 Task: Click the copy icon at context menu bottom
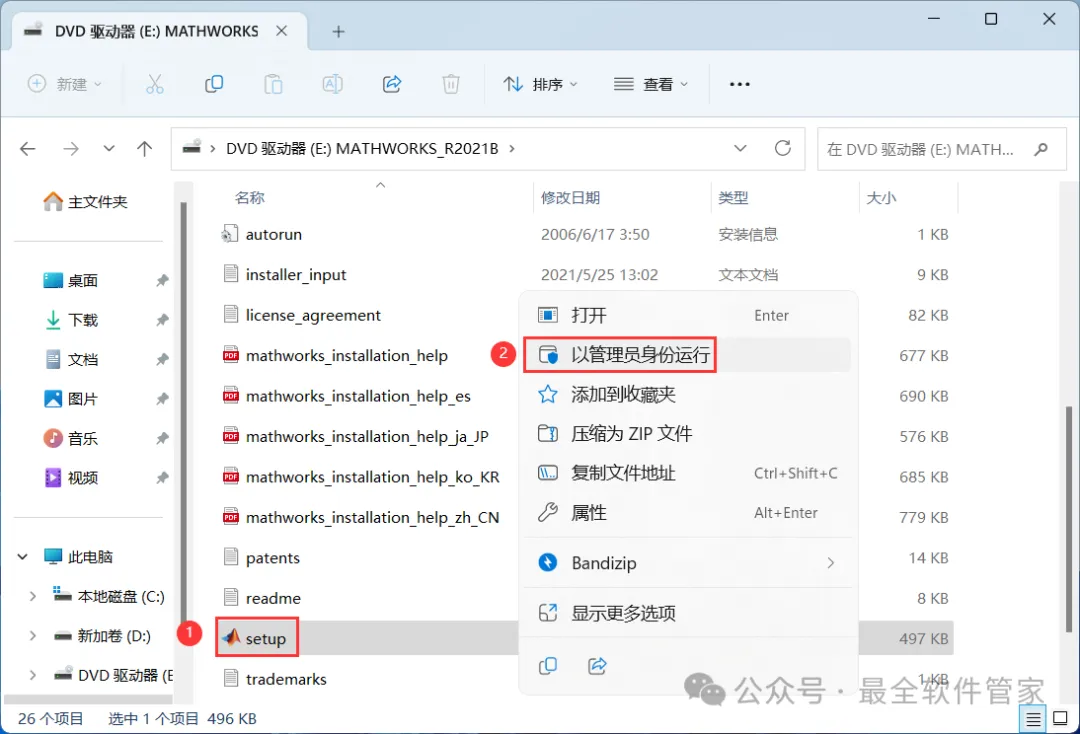[x=548, y=666]
